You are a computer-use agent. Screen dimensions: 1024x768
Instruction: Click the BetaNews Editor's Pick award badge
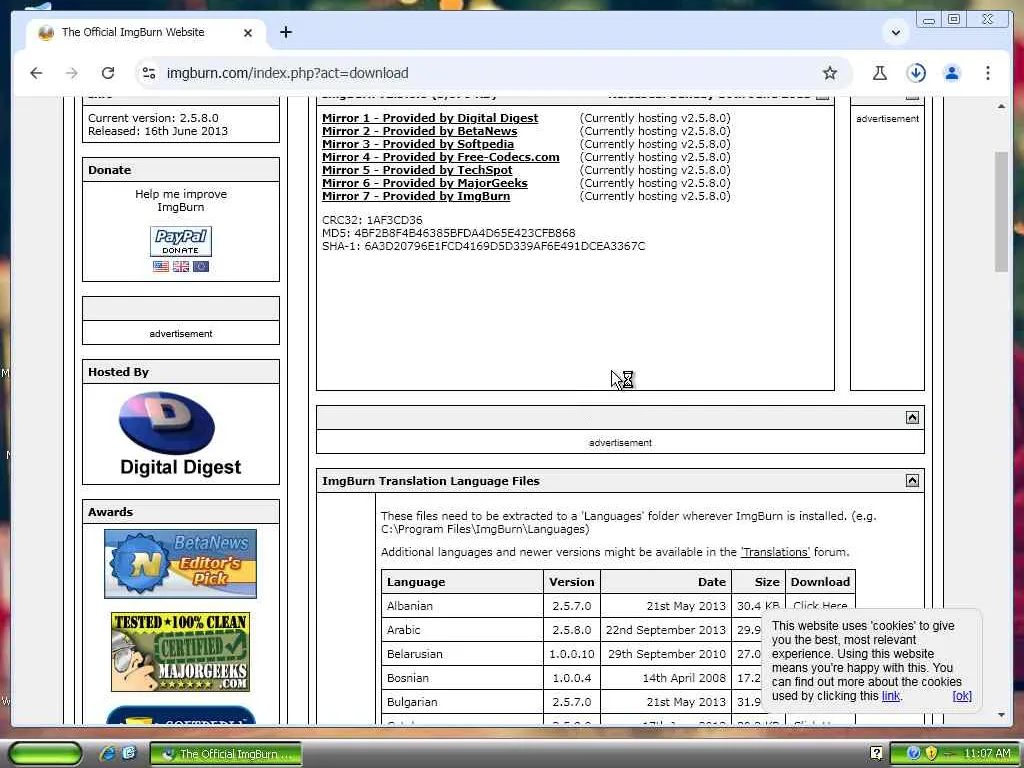pyautogui.click(x=180, y=564)
